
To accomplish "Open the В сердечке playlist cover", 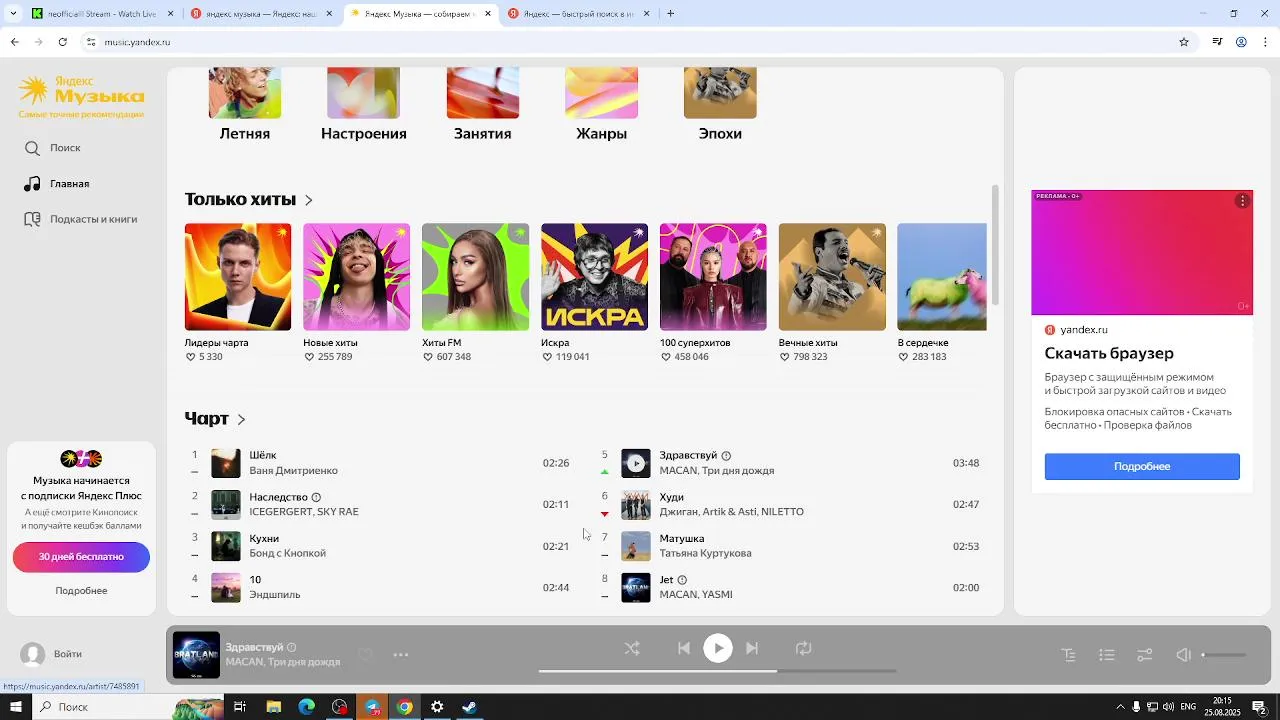I will coord(942,277).
